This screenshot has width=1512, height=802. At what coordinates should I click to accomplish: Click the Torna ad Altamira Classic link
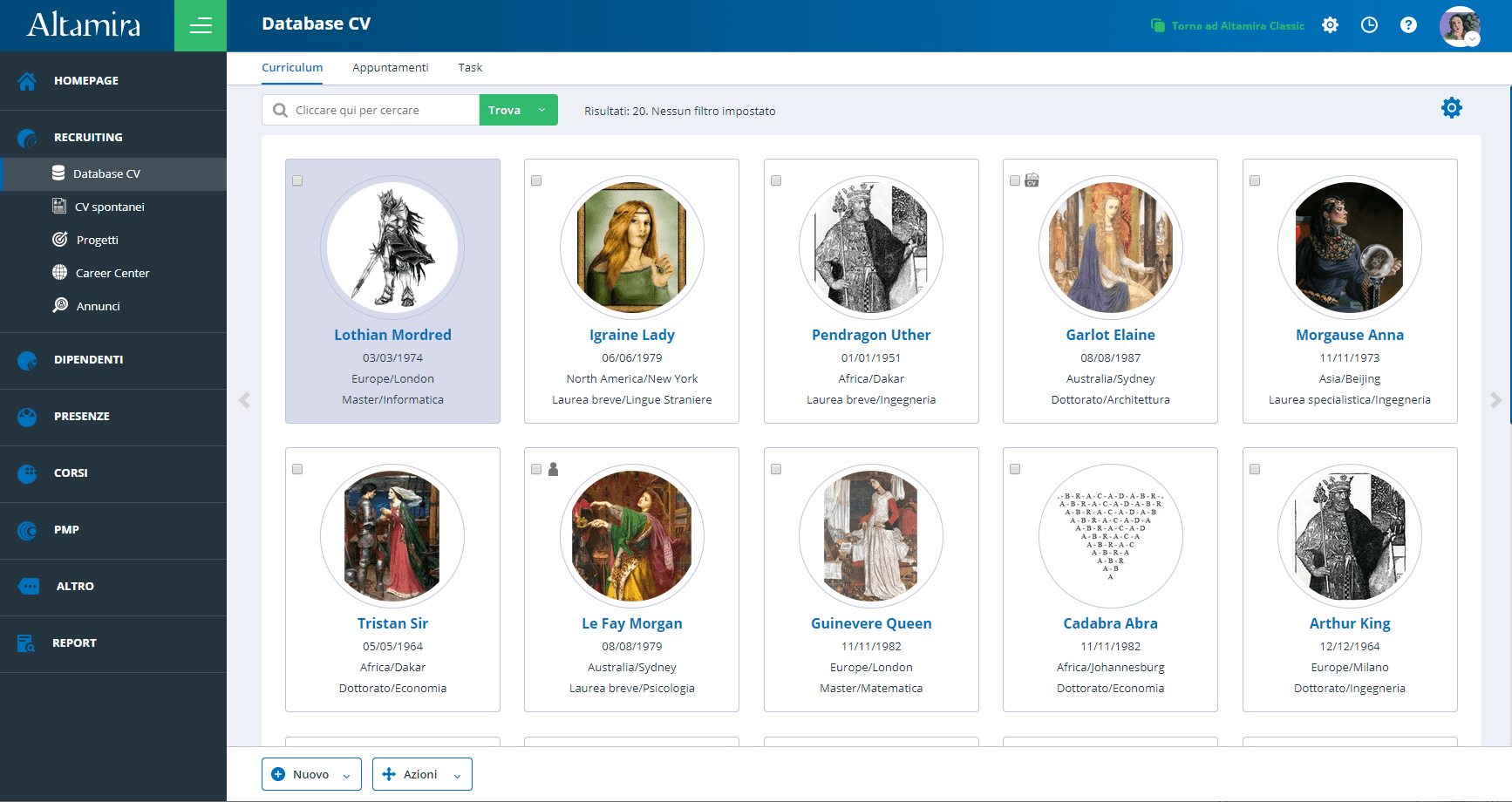point(1228,25)
